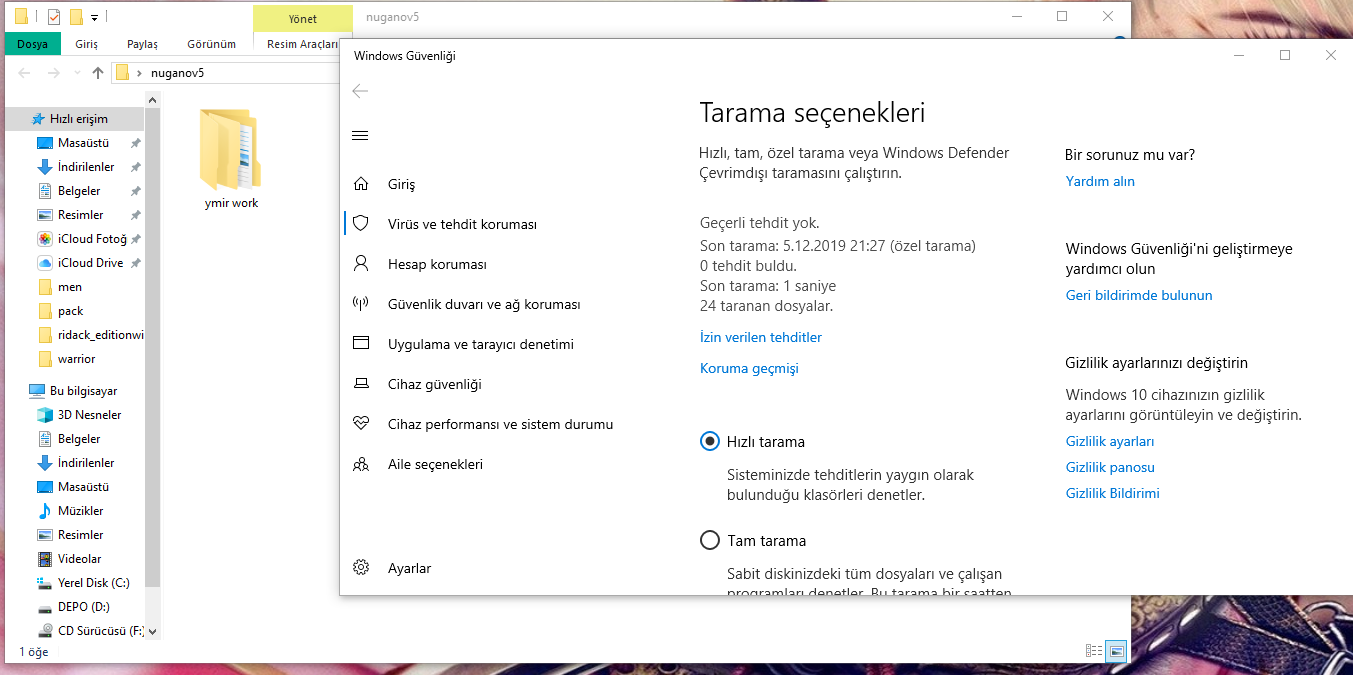Click the Yerel Disk (C:) drive icon
This screenshot has height=675, width=1353.
click(x=45, y=583)
